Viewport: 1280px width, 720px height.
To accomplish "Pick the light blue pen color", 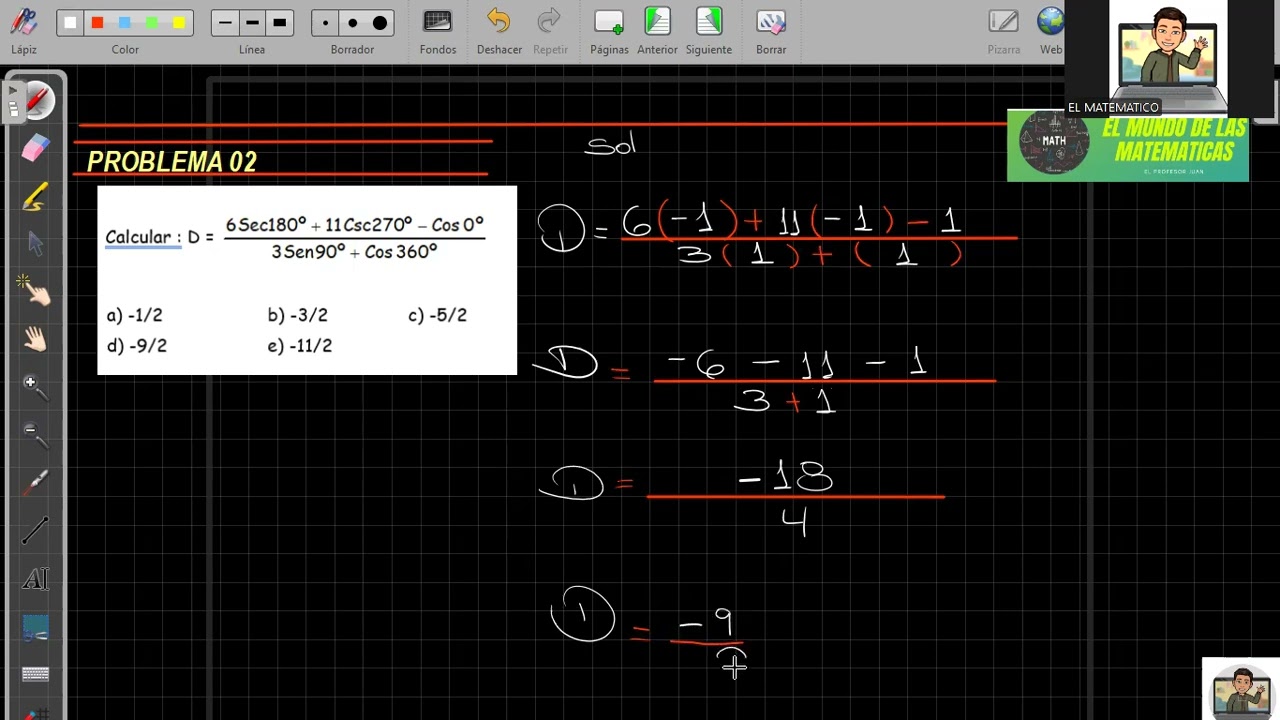I will click(124, 23).
